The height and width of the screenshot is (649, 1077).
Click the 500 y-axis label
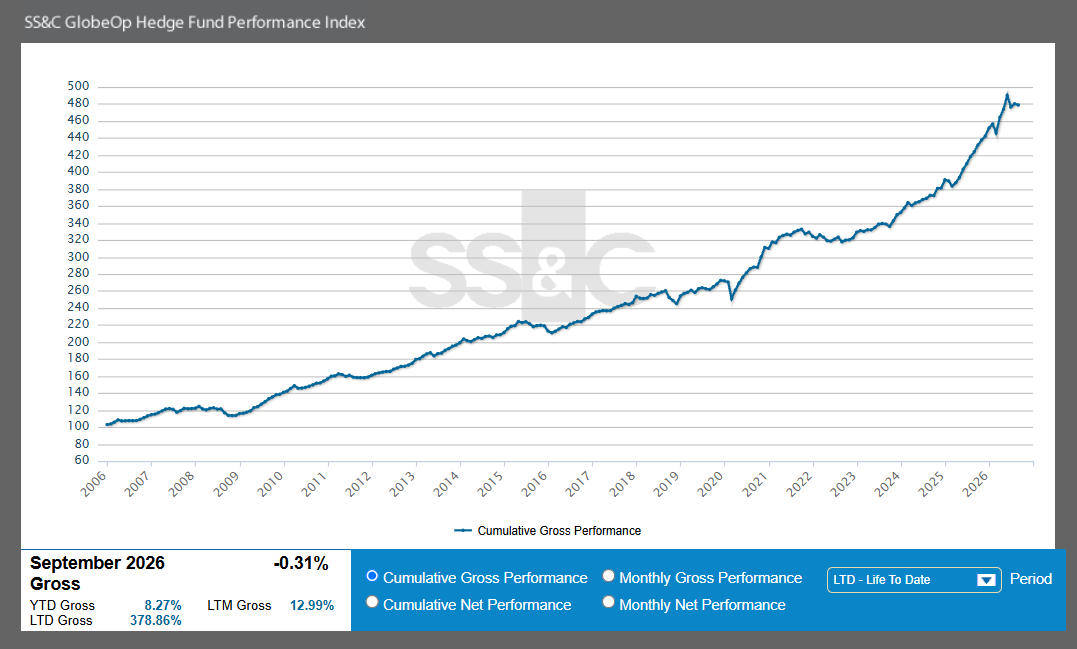tap(78, 86)
